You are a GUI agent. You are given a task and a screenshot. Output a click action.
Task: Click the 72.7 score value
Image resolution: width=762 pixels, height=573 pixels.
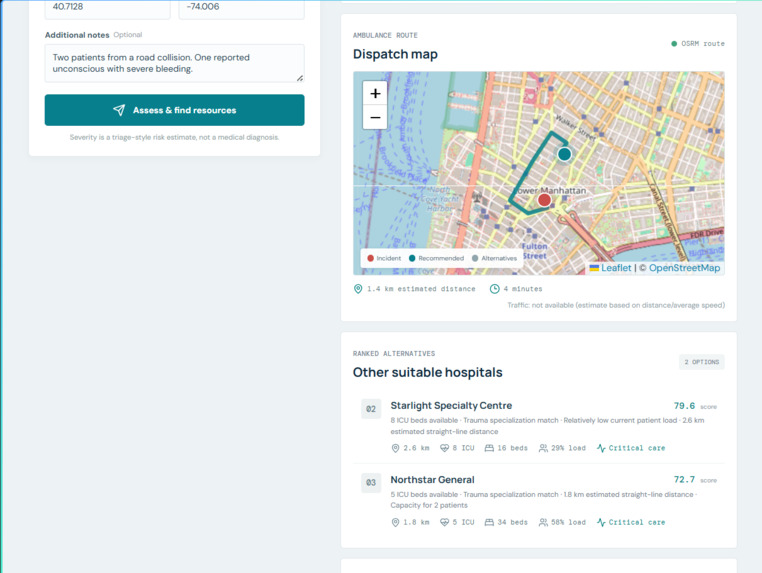684,480
